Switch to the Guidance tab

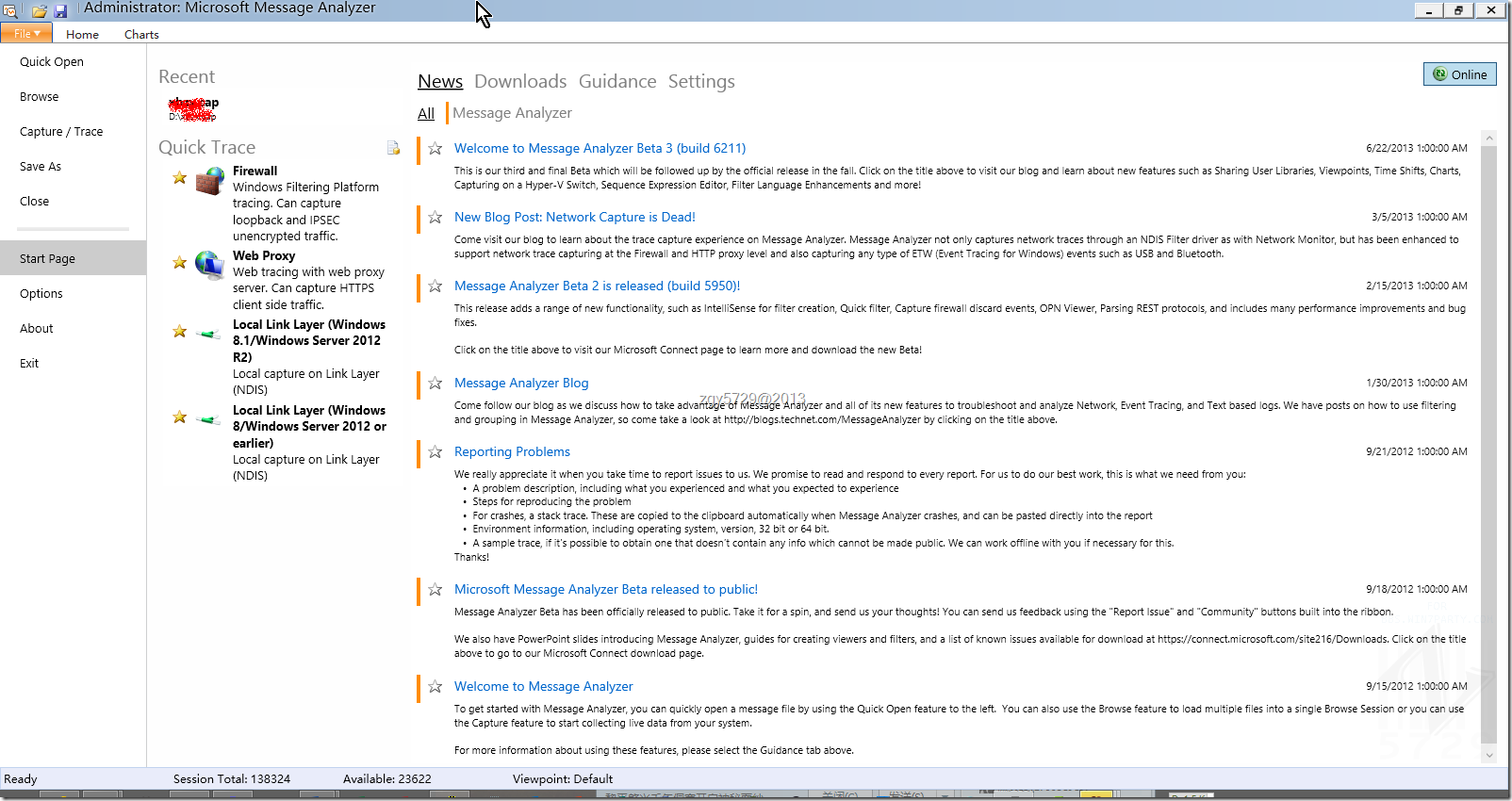[x=617, y=82]
